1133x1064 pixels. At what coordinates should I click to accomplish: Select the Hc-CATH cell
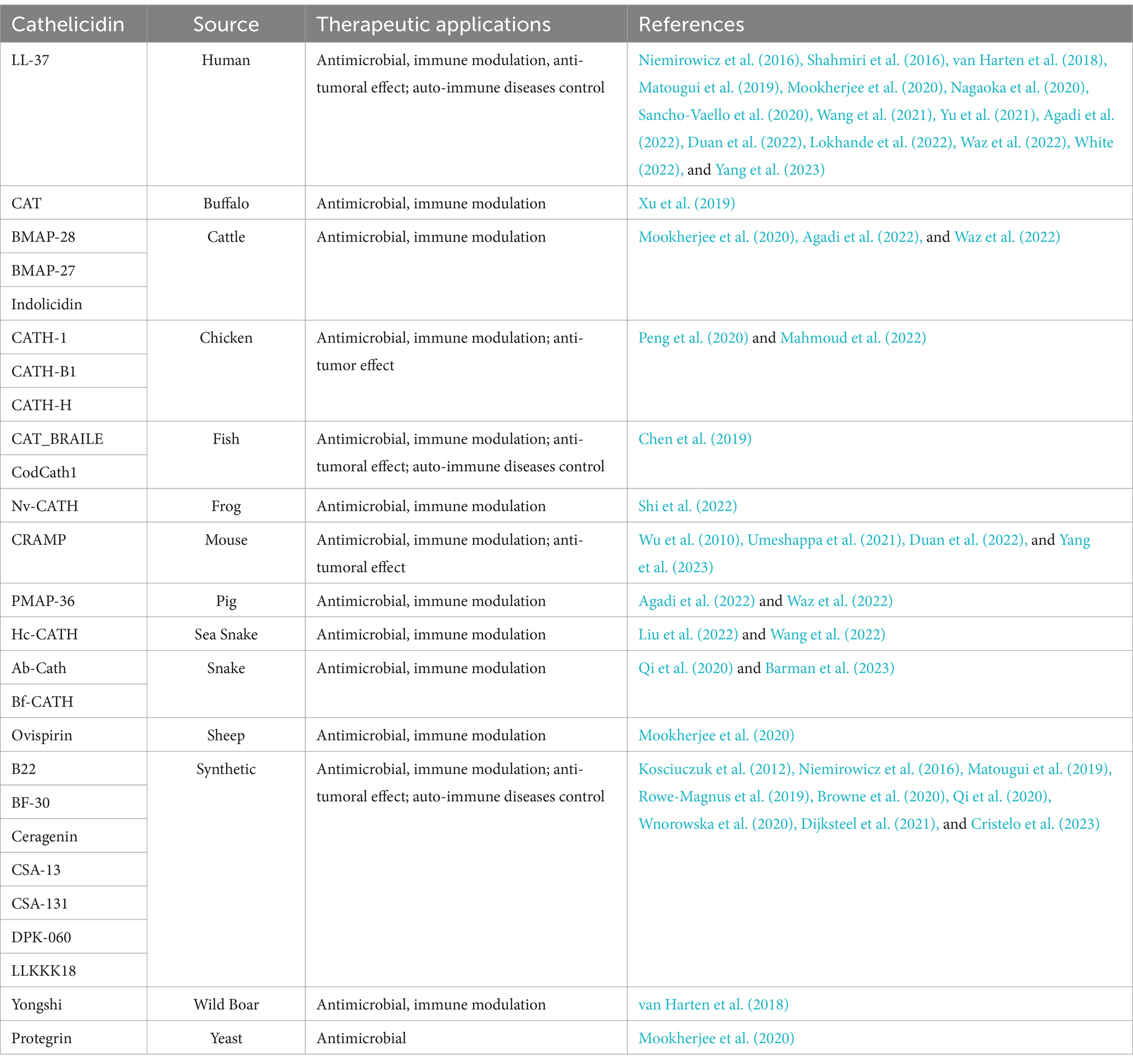[x=73, y=634]
